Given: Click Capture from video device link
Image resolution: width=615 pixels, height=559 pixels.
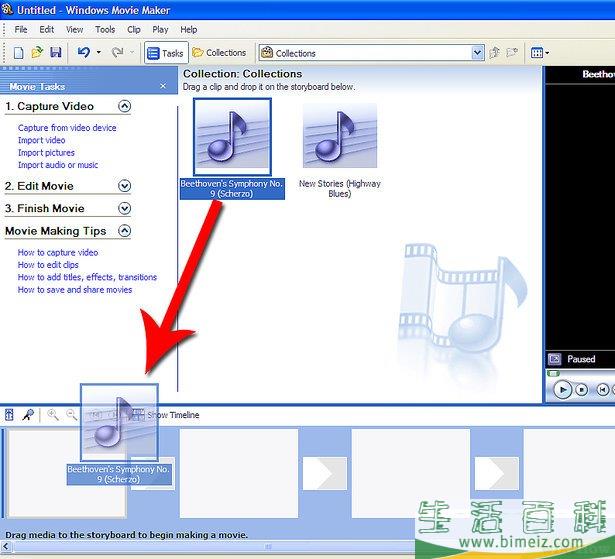Looking at the screenshot, I should (x=67, y=128).
